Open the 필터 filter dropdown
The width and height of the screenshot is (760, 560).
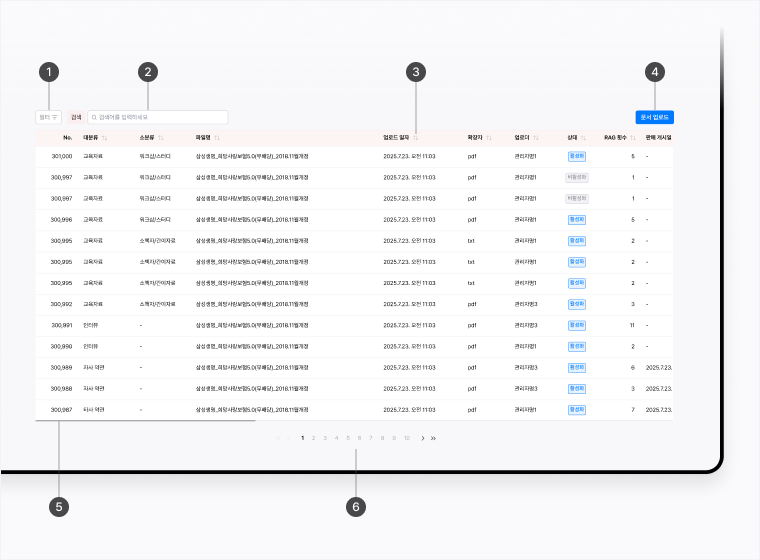(x=48, y=117)
